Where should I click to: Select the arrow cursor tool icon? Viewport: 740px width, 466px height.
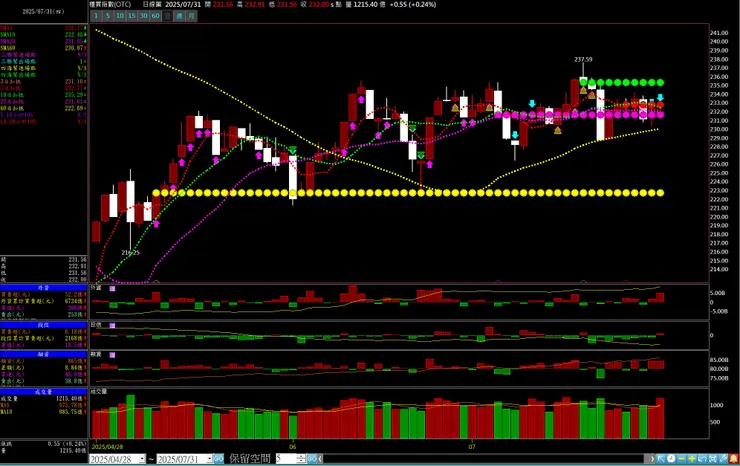click(x=661, y=458)
